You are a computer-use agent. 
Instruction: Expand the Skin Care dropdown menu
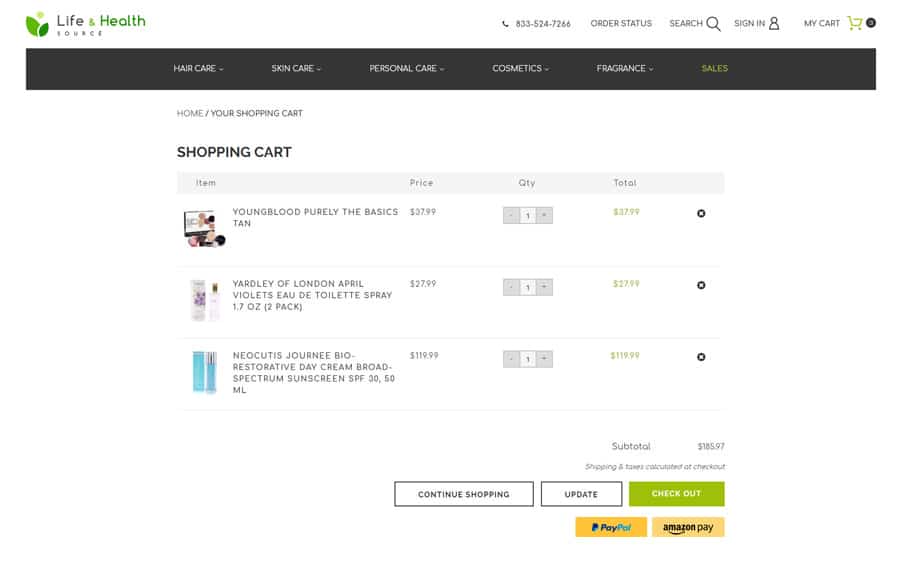click(x=296, y=69)
